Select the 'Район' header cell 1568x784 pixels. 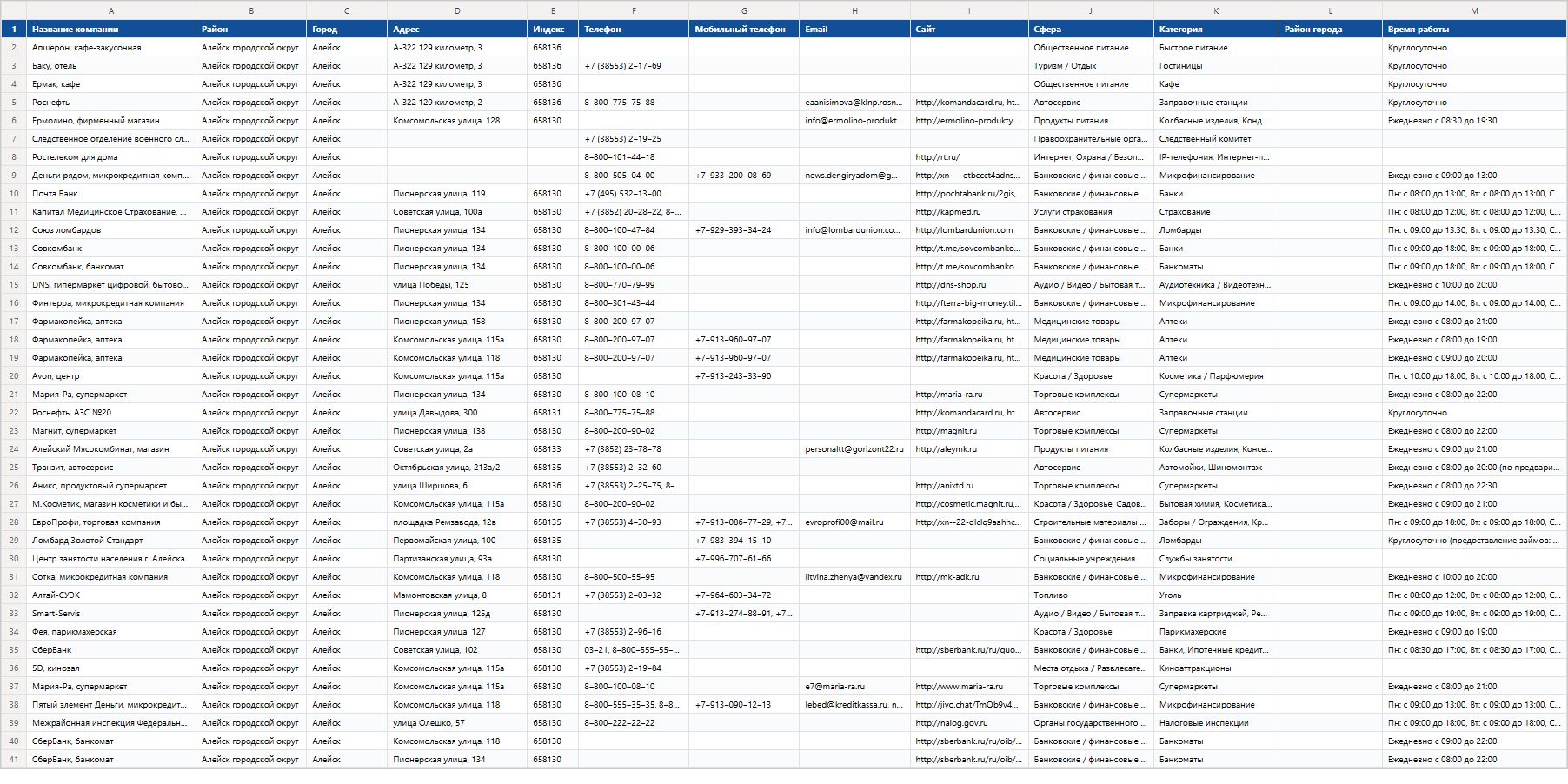(x=251, y=29)
